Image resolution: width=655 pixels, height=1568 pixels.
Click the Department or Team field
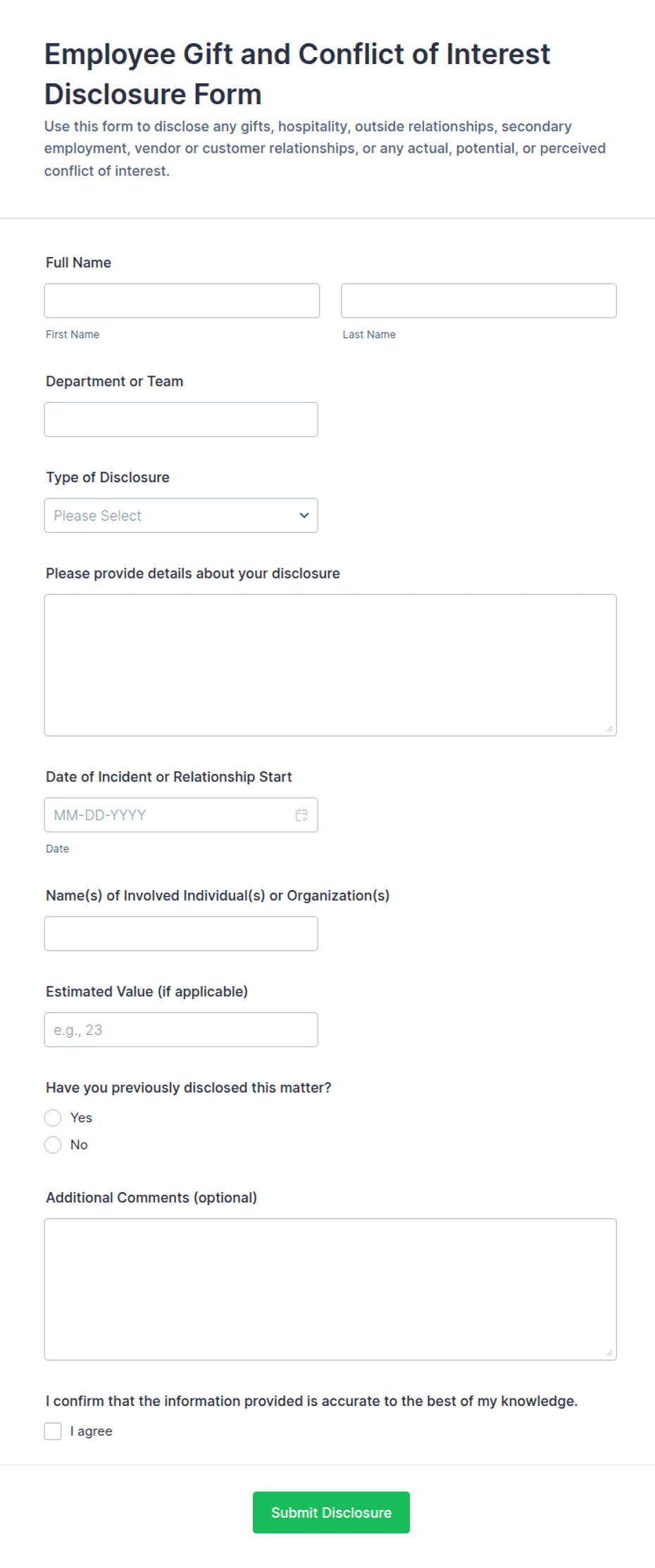(181, 419)
